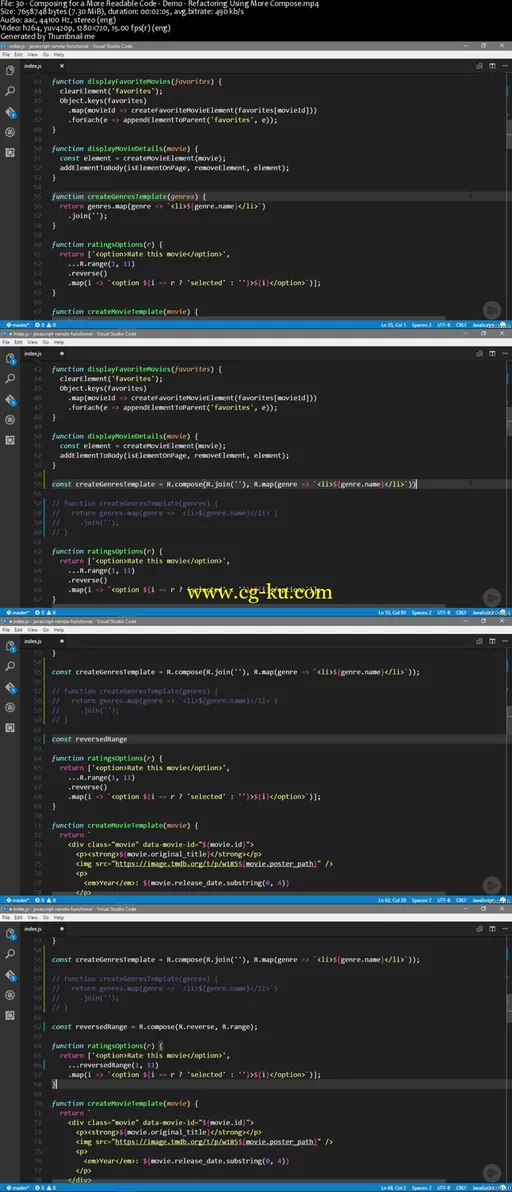This screenshot has width=512, height=1192.
Task: Click 'UTF-8' encoding in second frame's status bar
Action: point(444,613)
